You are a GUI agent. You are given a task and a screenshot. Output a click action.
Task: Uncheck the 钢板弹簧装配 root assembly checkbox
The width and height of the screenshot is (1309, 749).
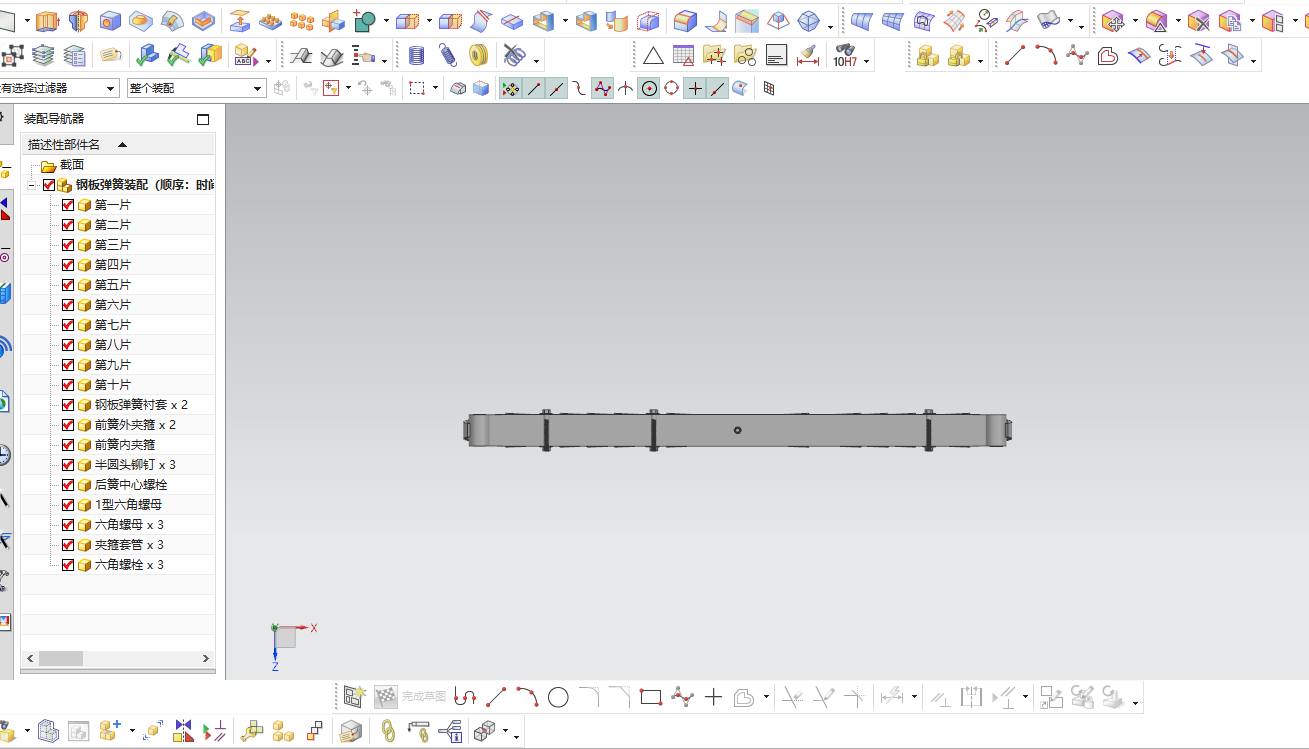(49, 185)
